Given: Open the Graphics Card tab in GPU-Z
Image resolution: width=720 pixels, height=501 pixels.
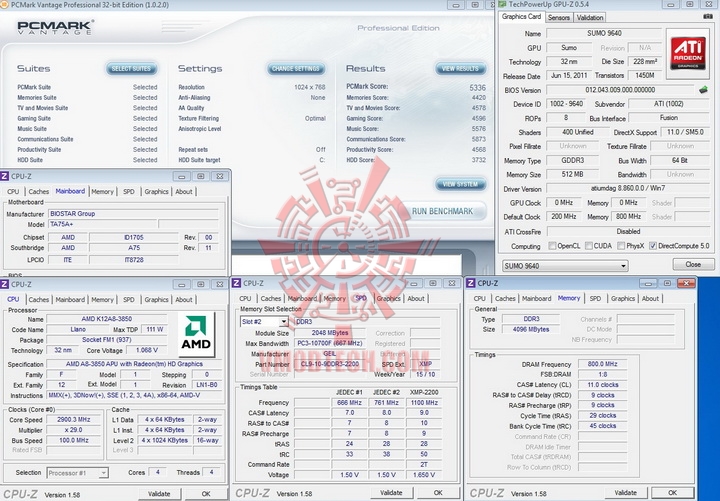Looking at the screenshot, I should [521, 17].
